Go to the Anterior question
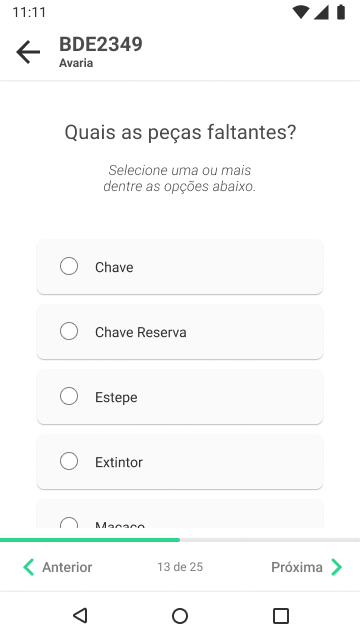Viewport: 360px width, 640px height. (x=58, y=567)
